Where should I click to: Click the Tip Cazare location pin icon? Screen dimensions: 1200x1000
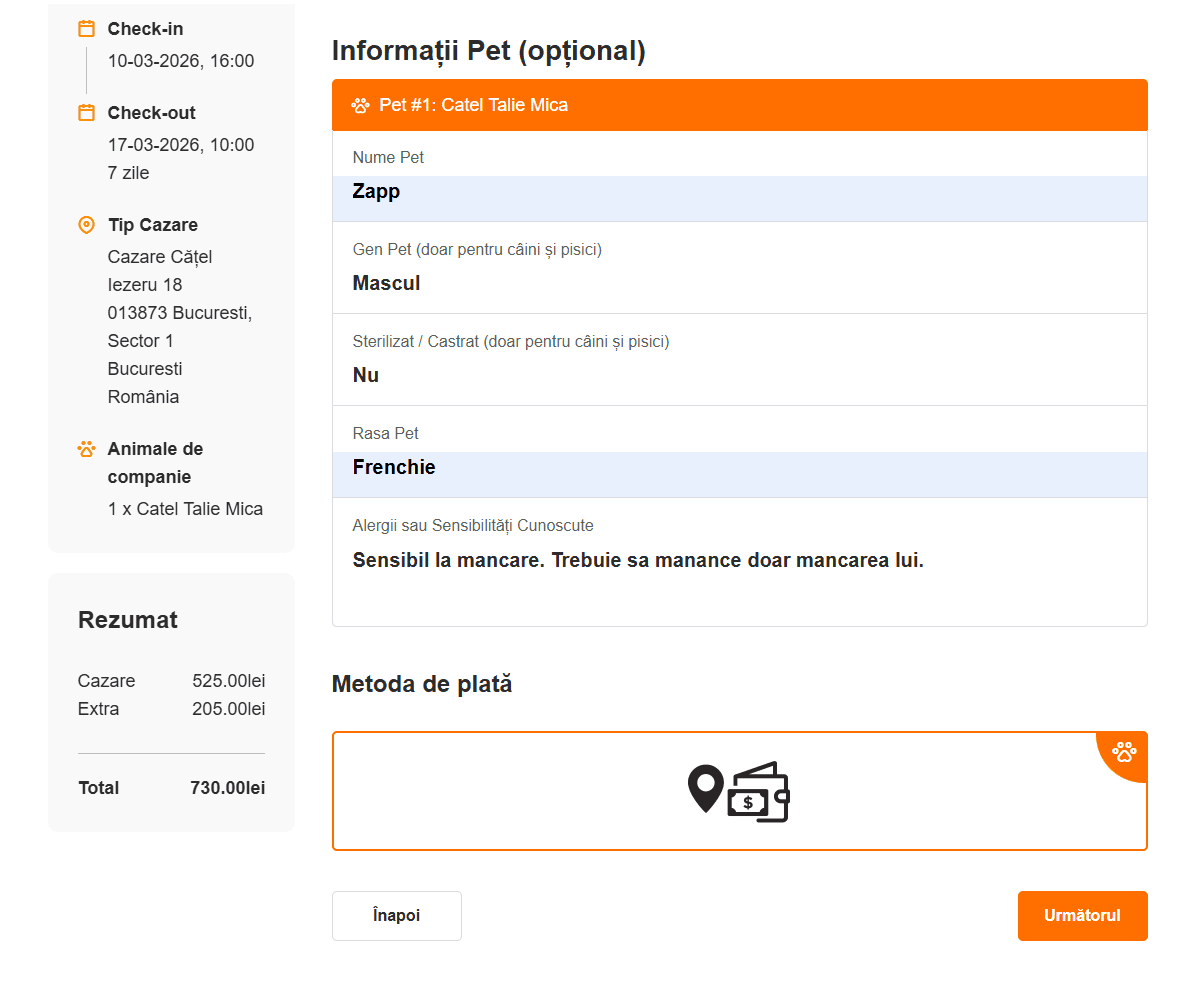87,225
